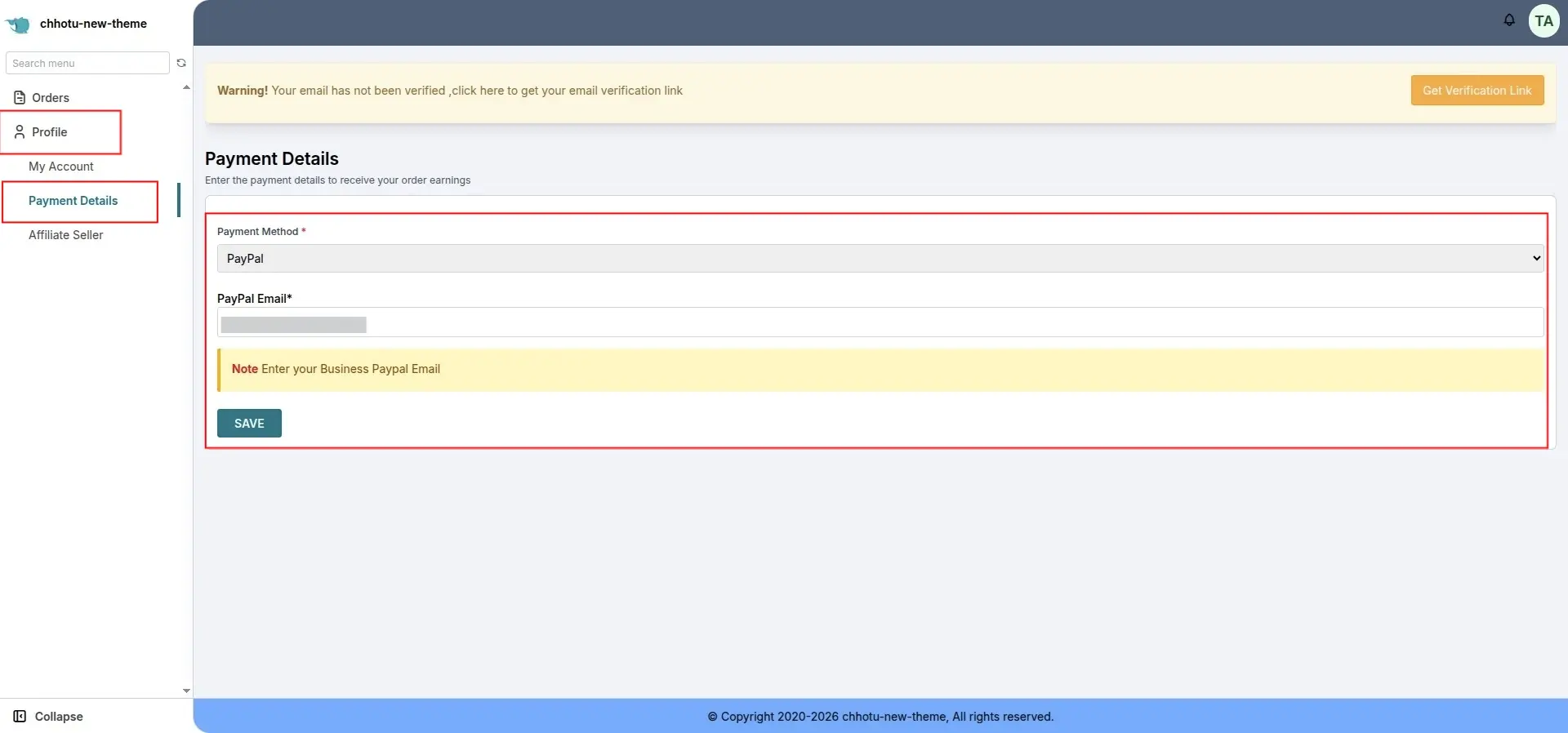
Task: Click the Orders document icon
Action: [x=20, y=98]
